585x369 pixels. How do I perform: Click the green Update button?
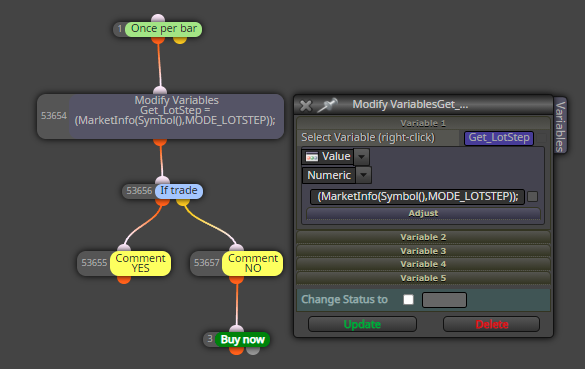[x=362, y=324]
